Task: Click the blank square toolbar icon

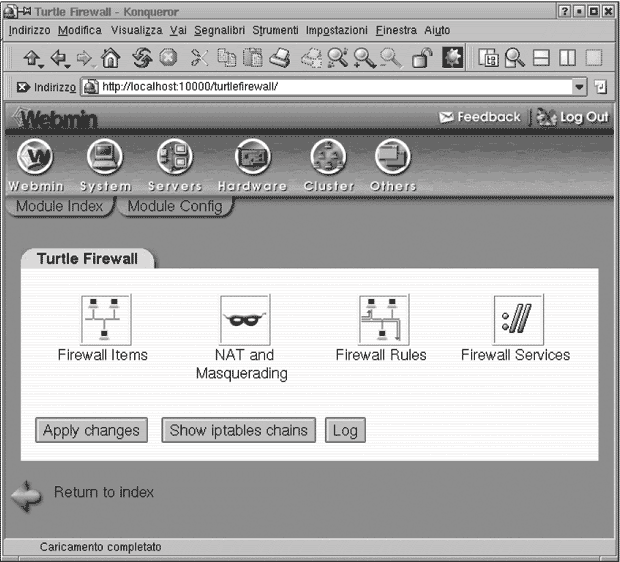Action: pos(594,58)
